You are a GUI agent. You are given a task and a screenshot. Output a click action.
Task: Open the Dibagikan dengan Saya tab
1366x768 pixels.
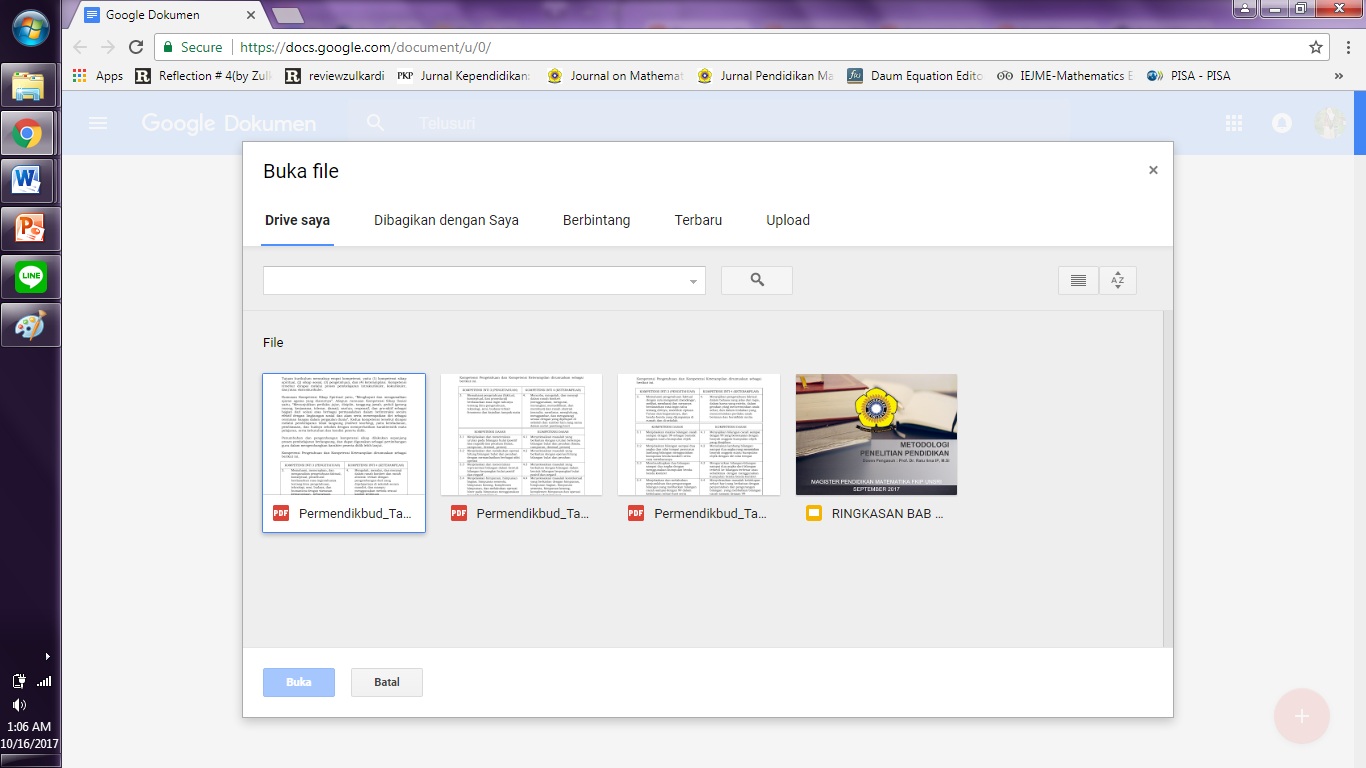(446, 220)
